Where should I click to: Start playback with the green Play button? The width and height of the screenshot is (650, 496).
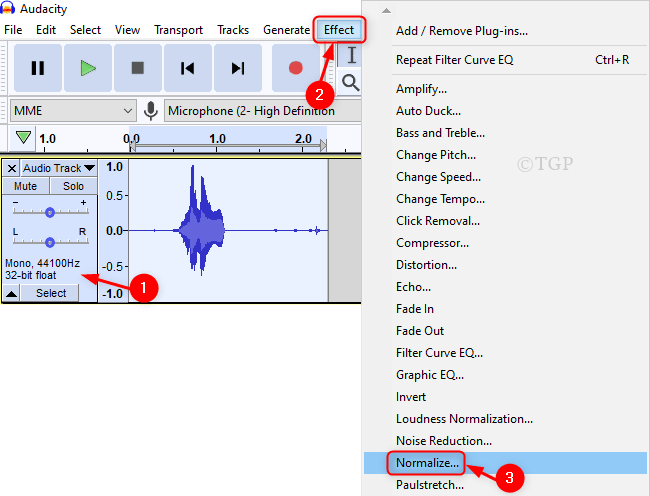(x=88, y=68)
